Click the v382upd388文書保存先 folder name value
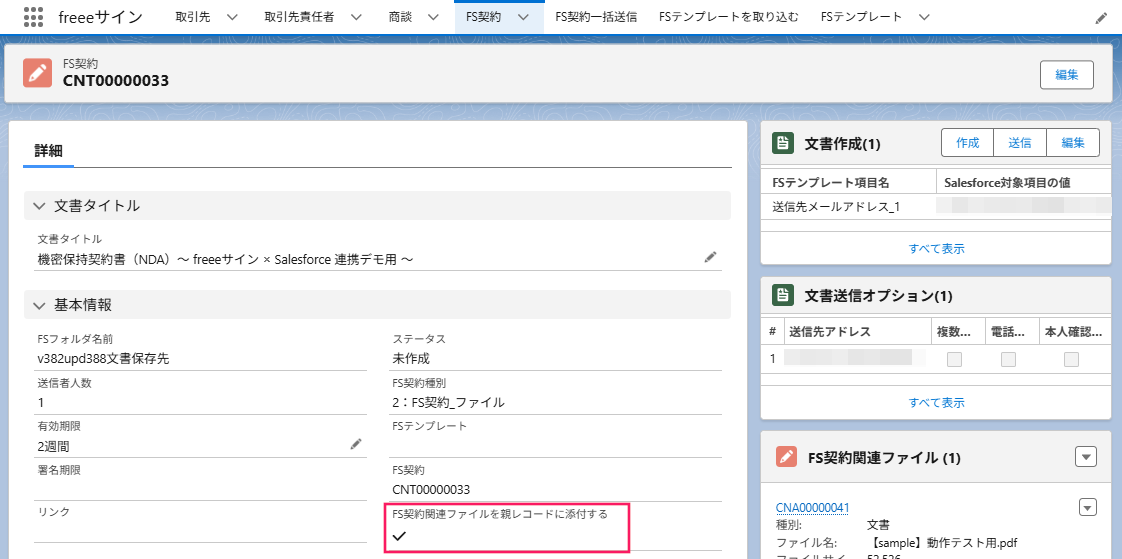Screen dimensions: 1122x559 103,359
